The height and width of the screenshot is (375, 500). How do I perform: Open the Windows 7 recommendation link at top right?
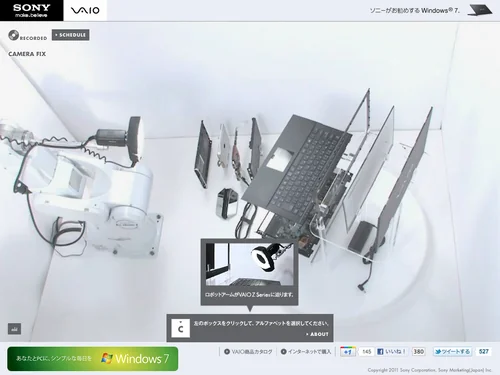415,11
